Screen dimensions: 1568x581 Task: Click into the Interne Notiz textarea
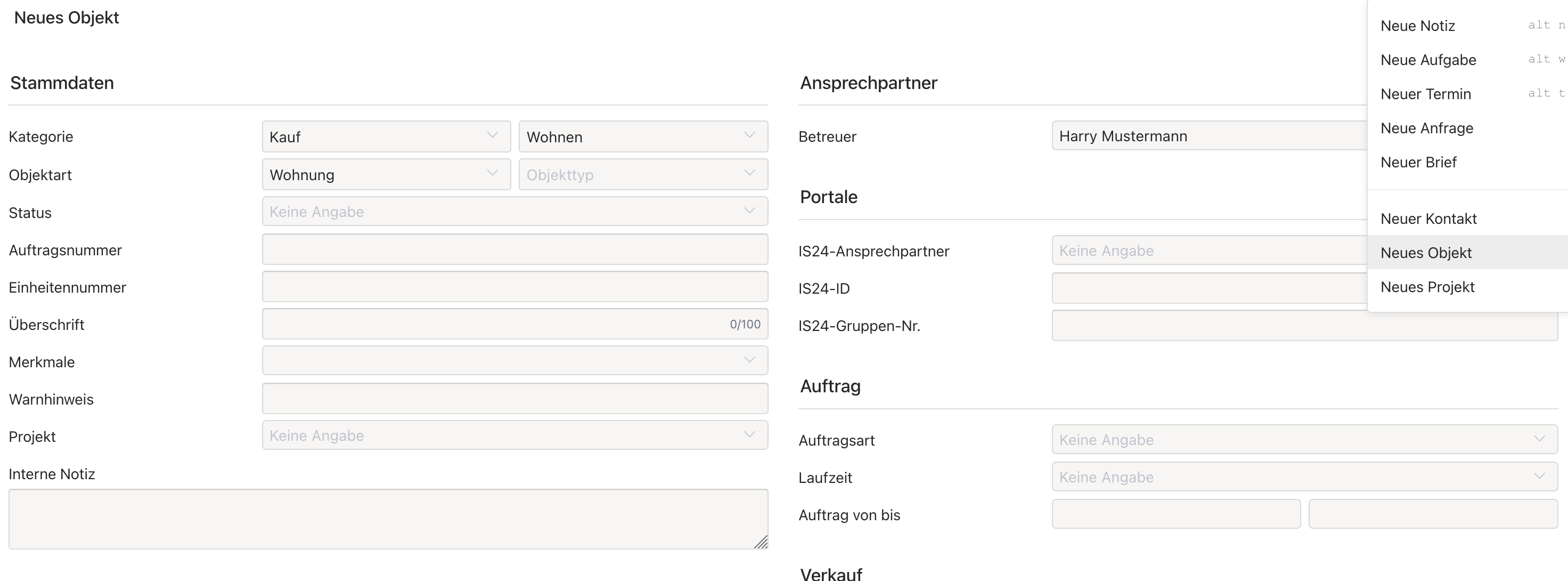388,520
